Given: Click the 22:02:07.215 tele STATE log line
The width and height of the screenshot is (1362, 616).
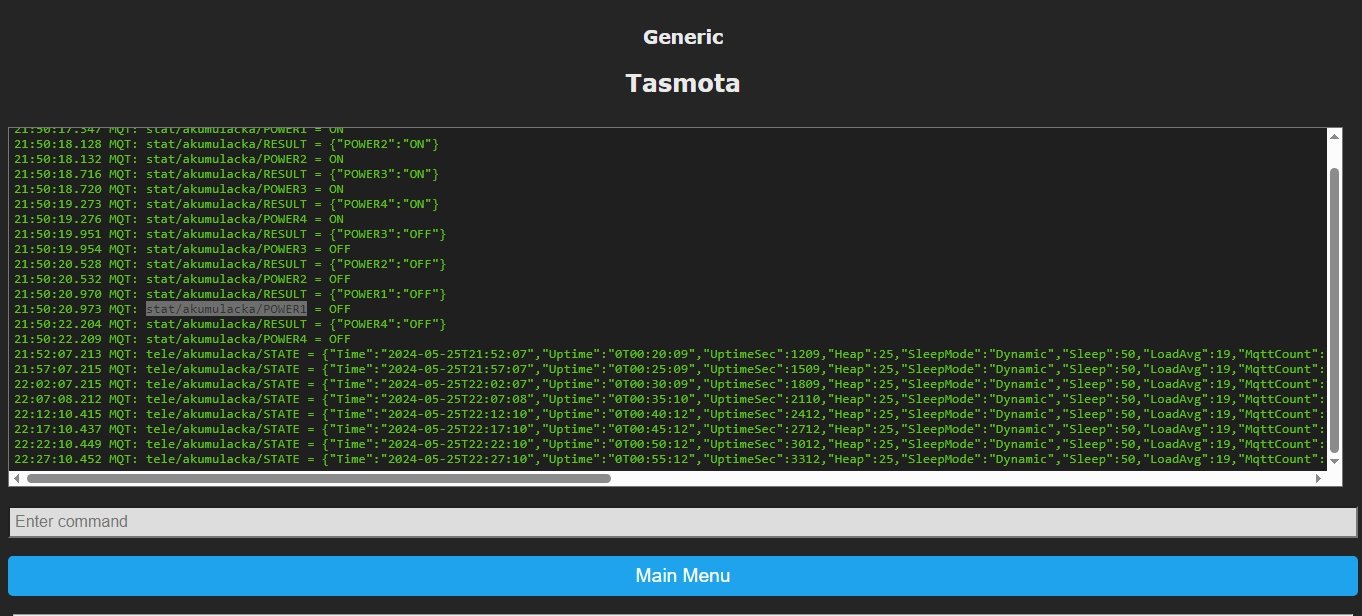Looking at the screenshot, I should pos(669,384).
